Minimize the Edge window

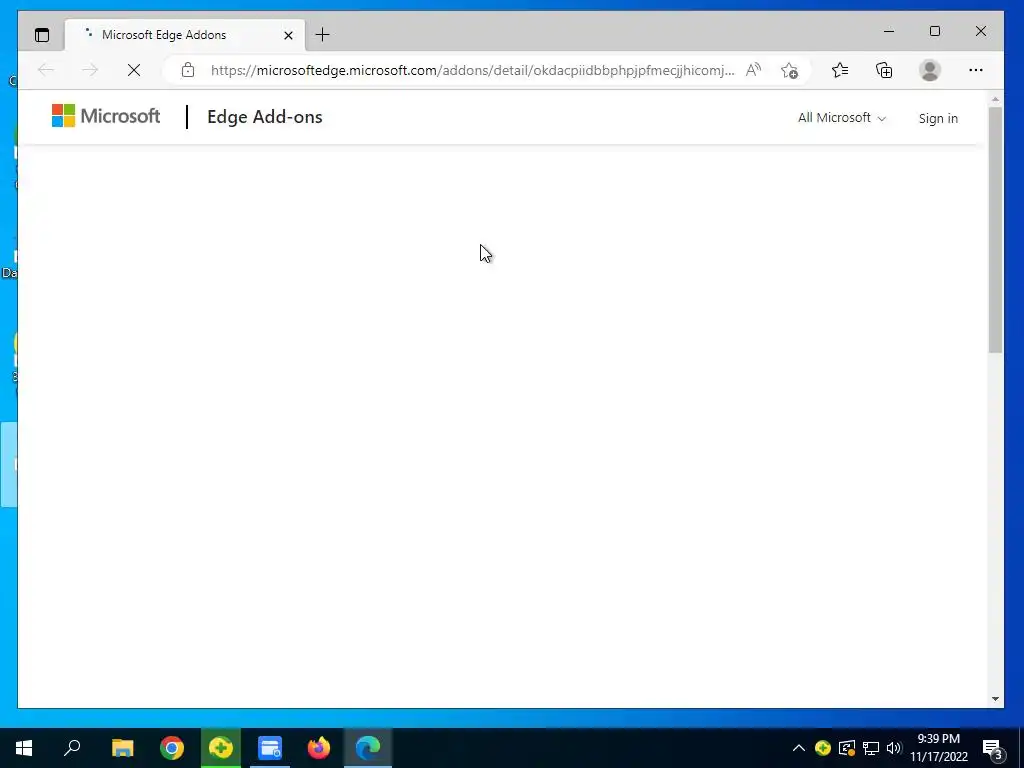pos(889,31)
